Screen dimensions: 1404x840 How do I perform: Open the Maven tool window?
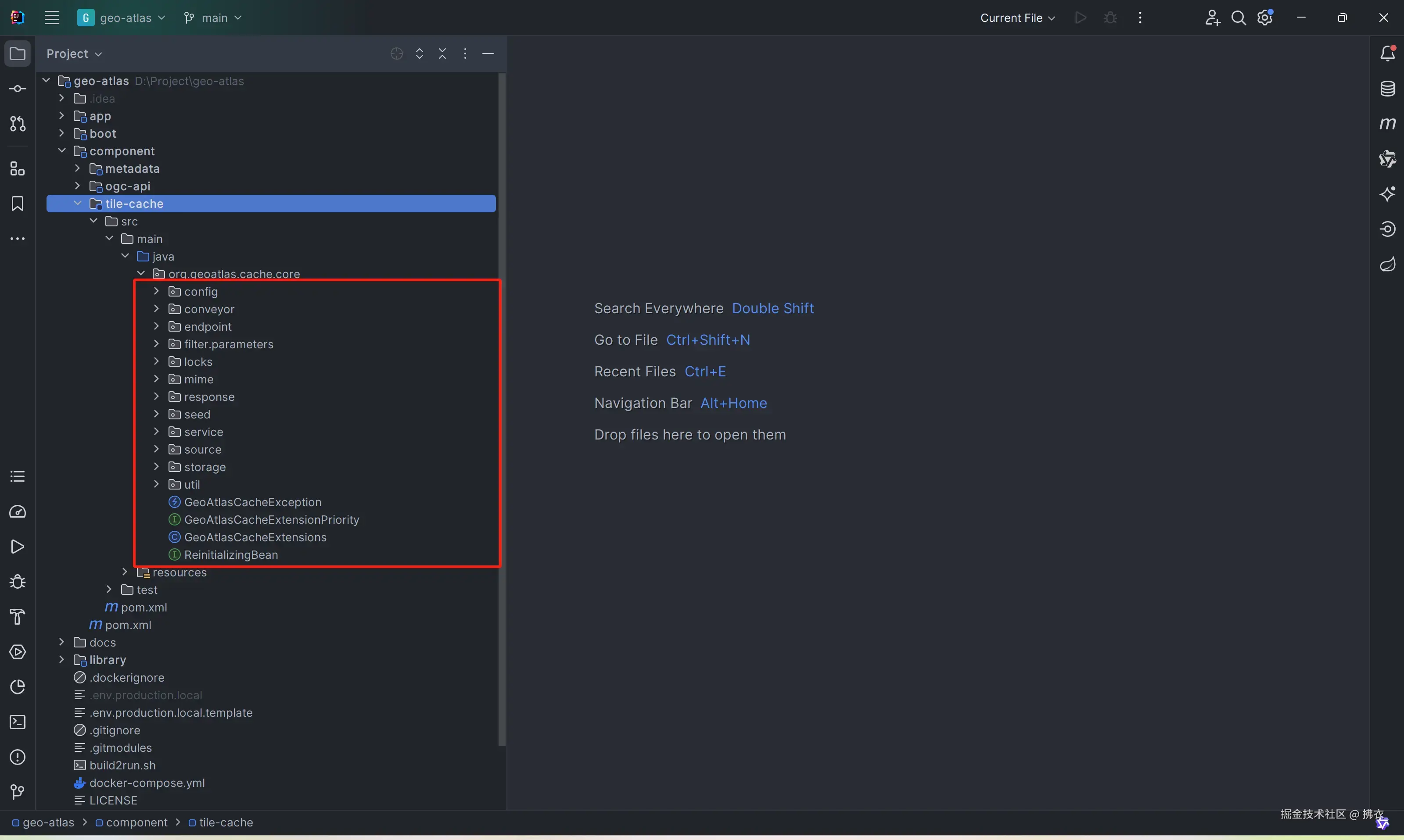click(x=1387, y=123)
